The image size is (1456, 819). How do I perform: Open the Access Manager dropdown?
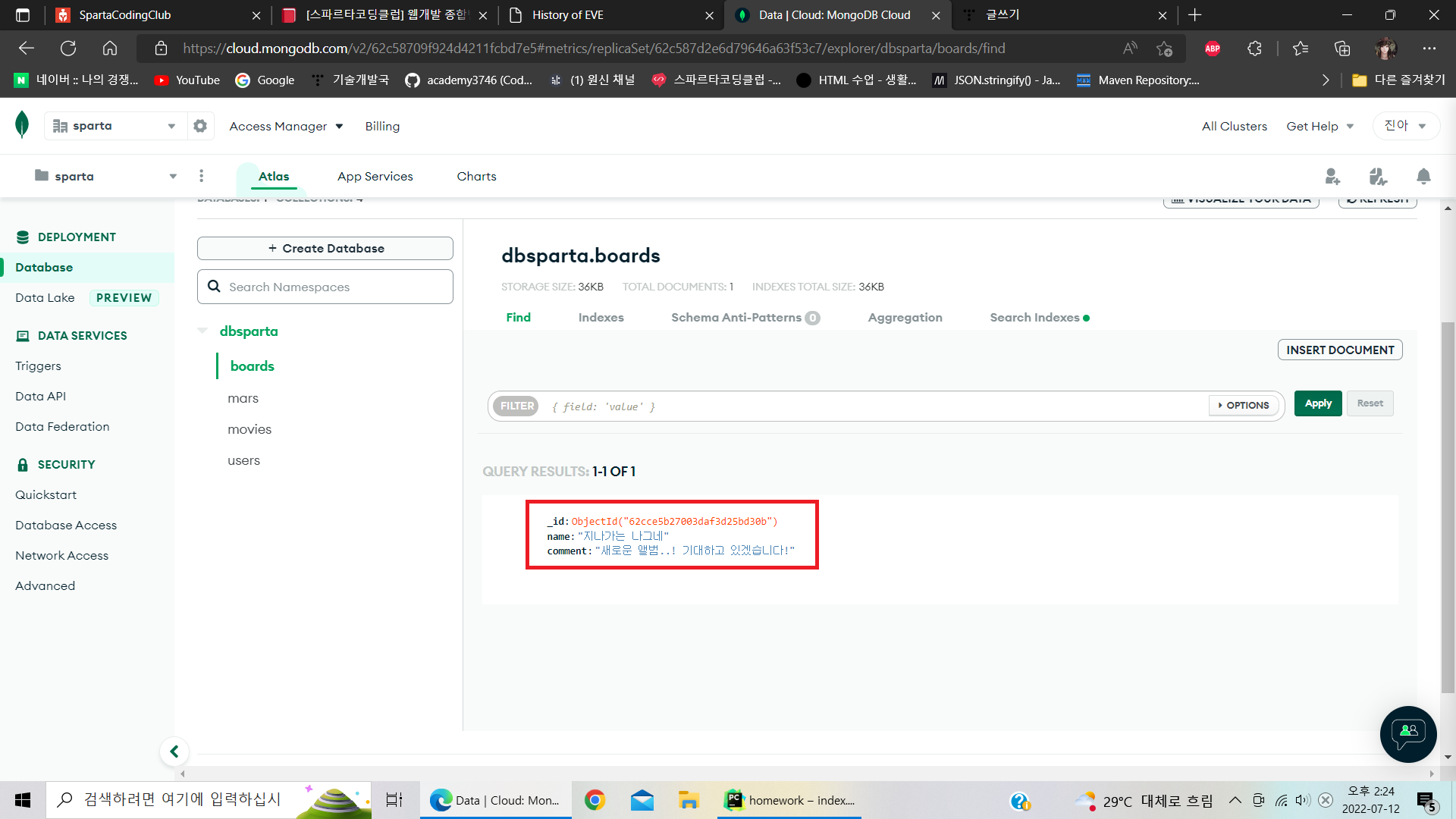pos(286,126)
